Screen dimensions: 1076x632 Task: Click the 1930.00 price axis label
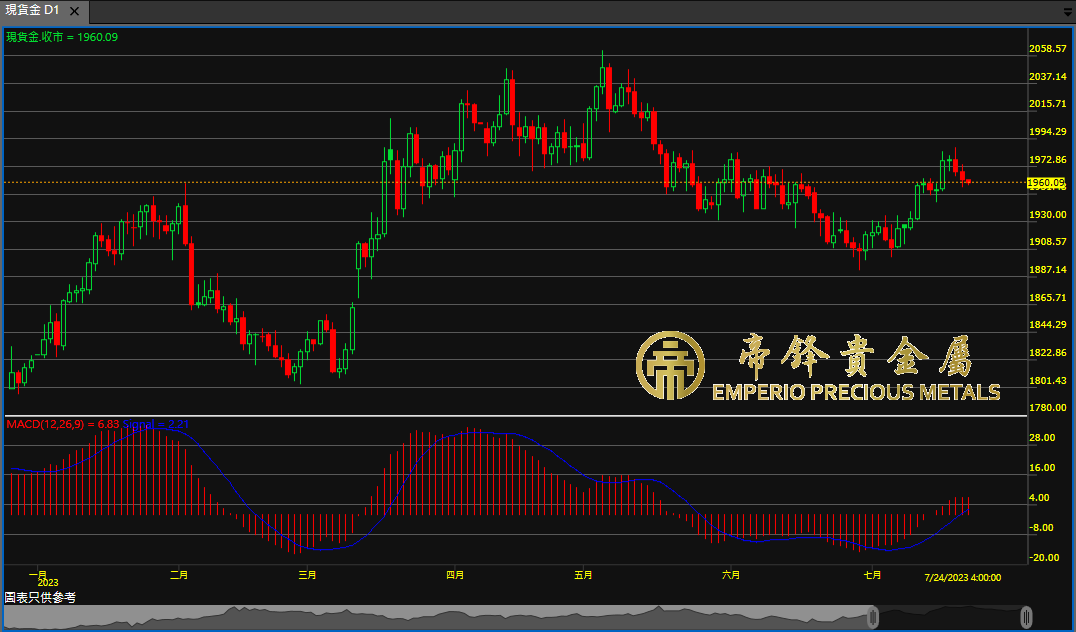coord(1048,214)
